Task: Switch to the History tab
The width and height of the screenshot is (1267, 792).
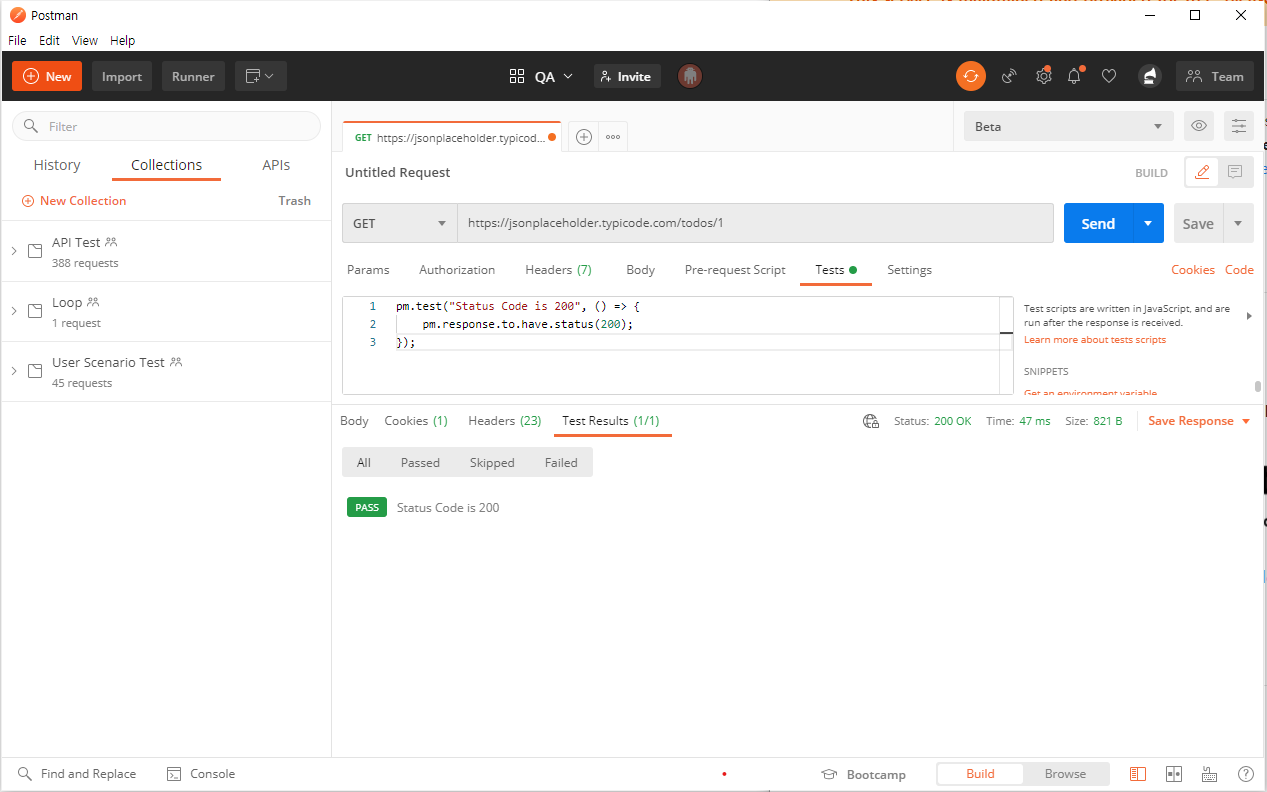Action: (x=57, y=165)
